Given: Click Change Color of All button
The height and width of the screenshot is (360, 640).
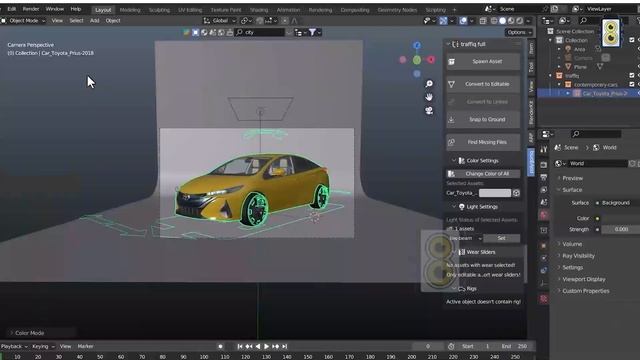Looking at the screenshot, I should coord(483,173).
